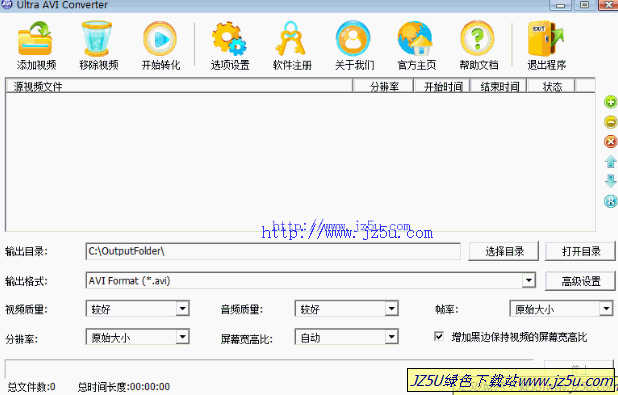Click the output directory path field

coord(273,251)
